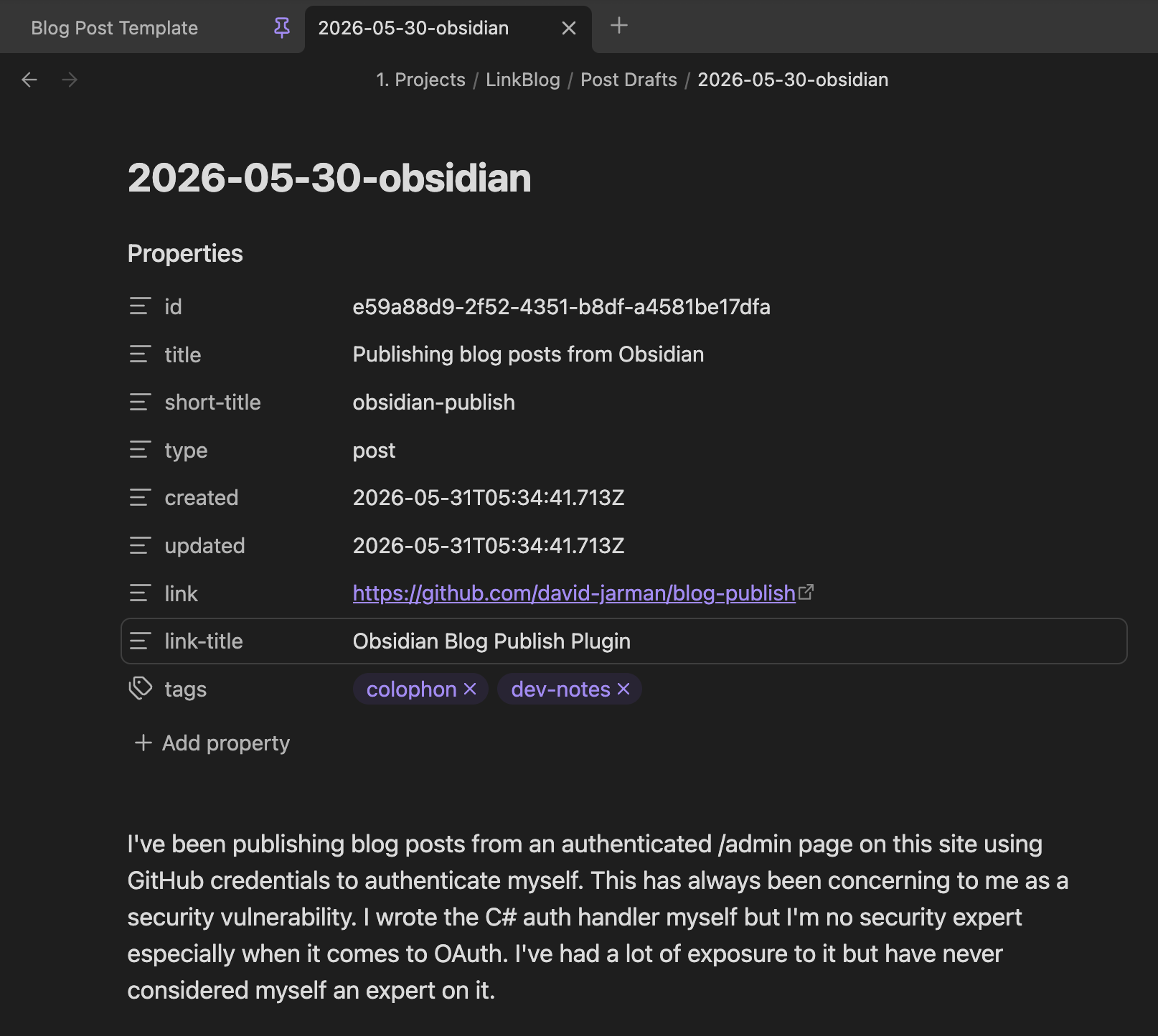Image resolution: width=1158 pixels, height=1036 pixels.
Task: Click the type property name
Action: click(x=186, y=451)
